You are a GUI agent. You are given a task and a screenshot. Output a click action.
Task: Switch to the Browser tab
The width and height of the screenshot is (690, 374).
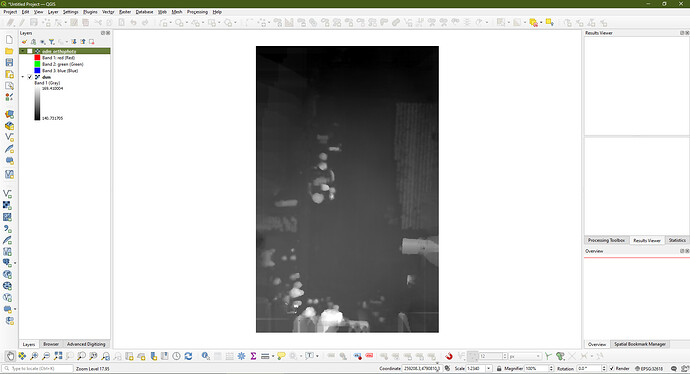click(51, 344)
